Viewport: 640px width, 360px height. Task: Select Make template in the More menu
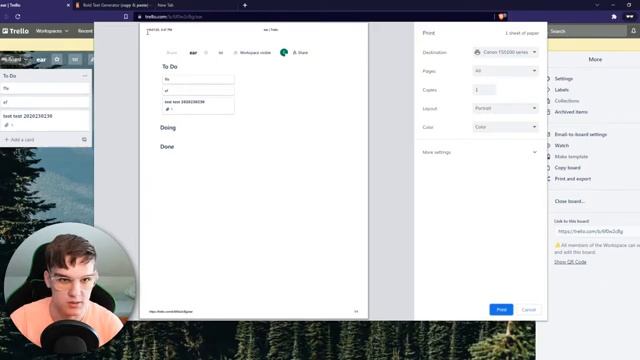571,157
